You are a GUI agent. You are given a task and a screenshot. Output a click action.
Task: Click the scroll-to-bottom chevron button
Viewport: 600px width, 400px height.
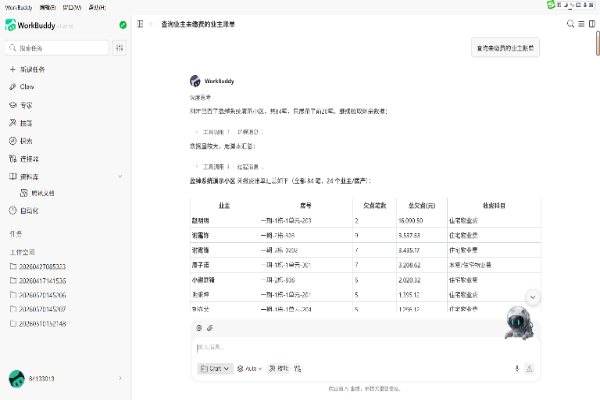pos(533,297)
